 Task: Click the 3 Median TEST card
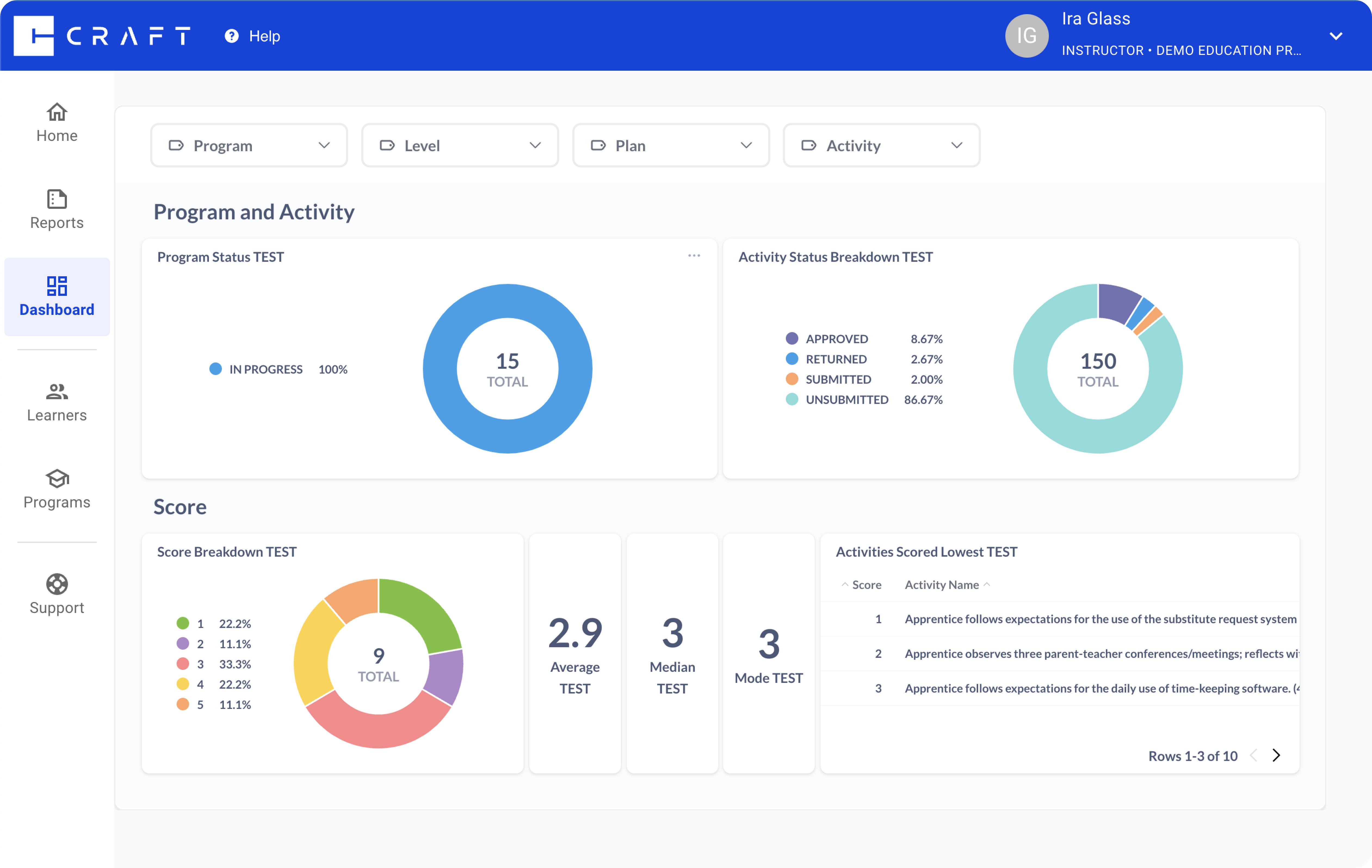tap(672, 654)
